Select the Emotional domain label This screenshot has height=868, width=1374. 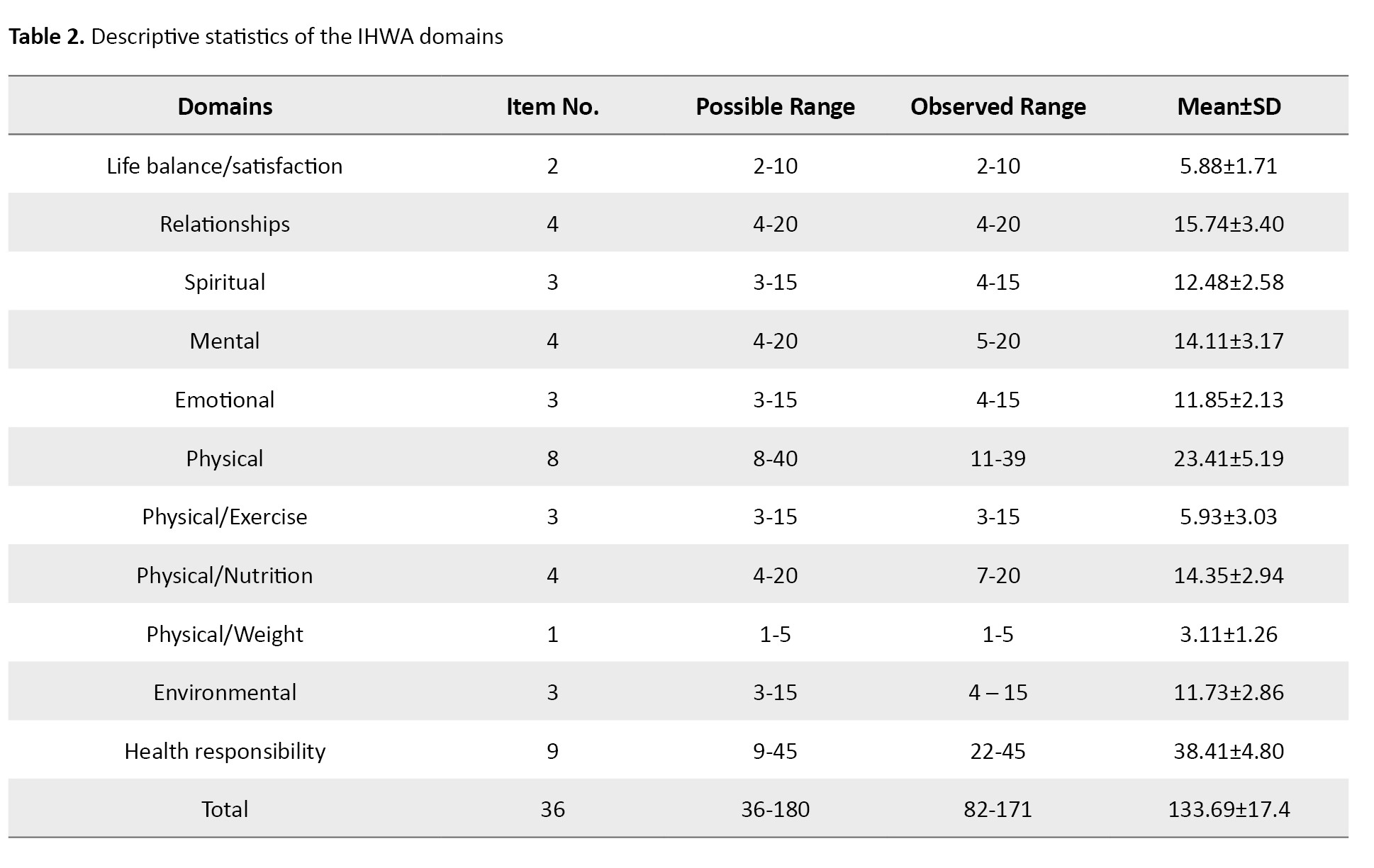(225, 400)
